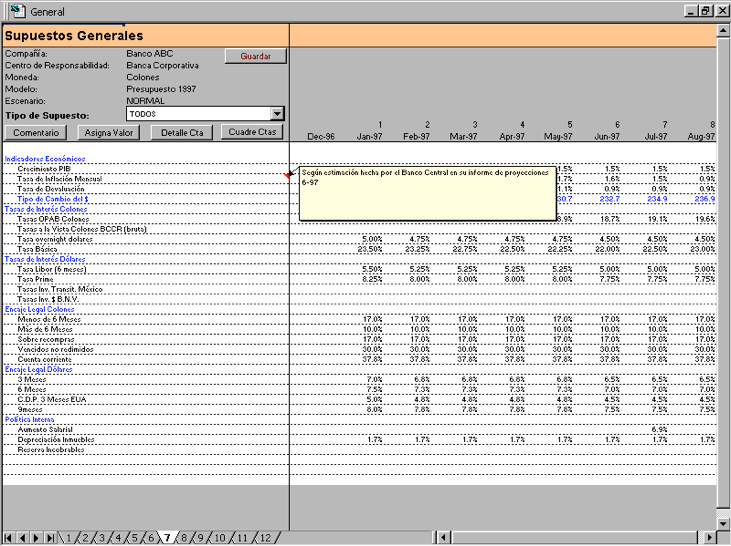The width and height of the screenshot is (731, 546).
Task: Click the Asigna Valor button
Action: pyautogui.click(x=109, y=132)
